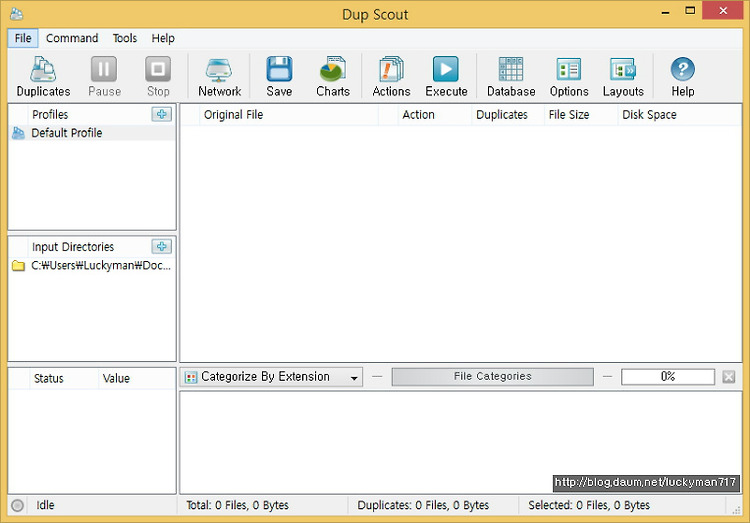Click the Original File column header
750x523 pixels.
(x=289, y=115)
